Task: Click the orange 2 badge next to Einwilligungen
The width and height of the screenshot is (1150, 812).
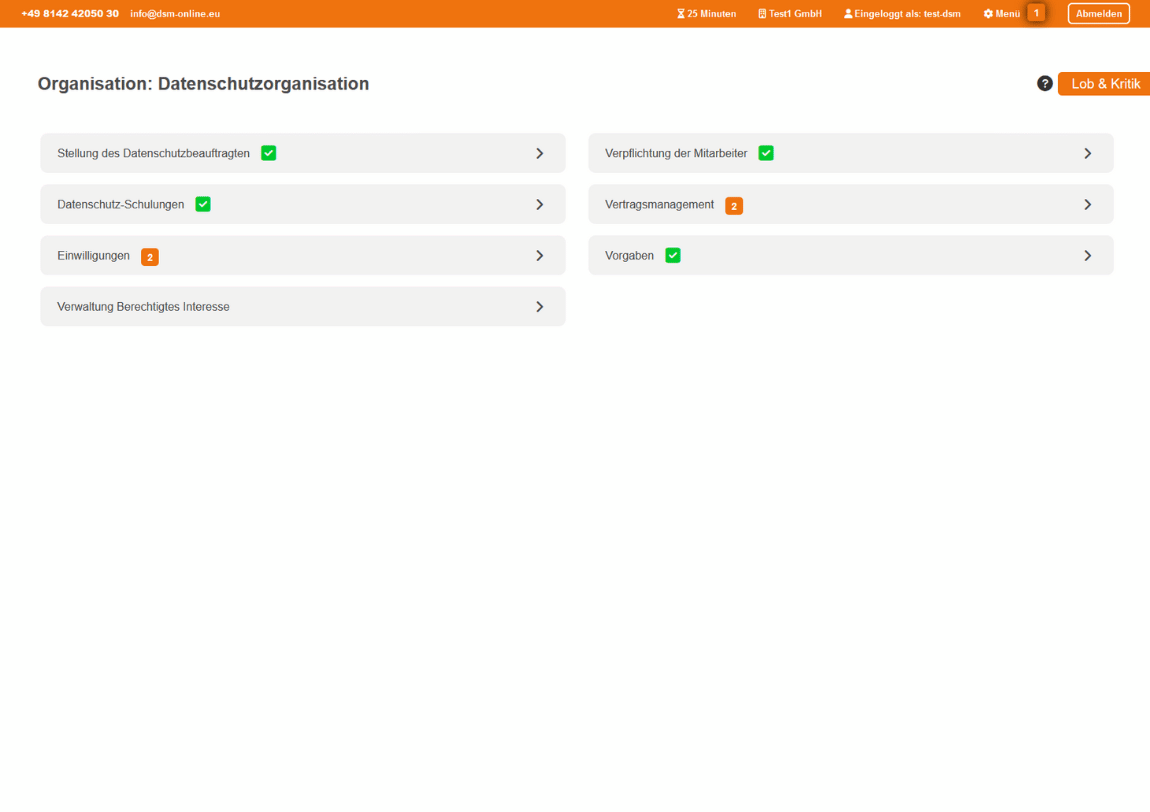Action: (150, 257)
